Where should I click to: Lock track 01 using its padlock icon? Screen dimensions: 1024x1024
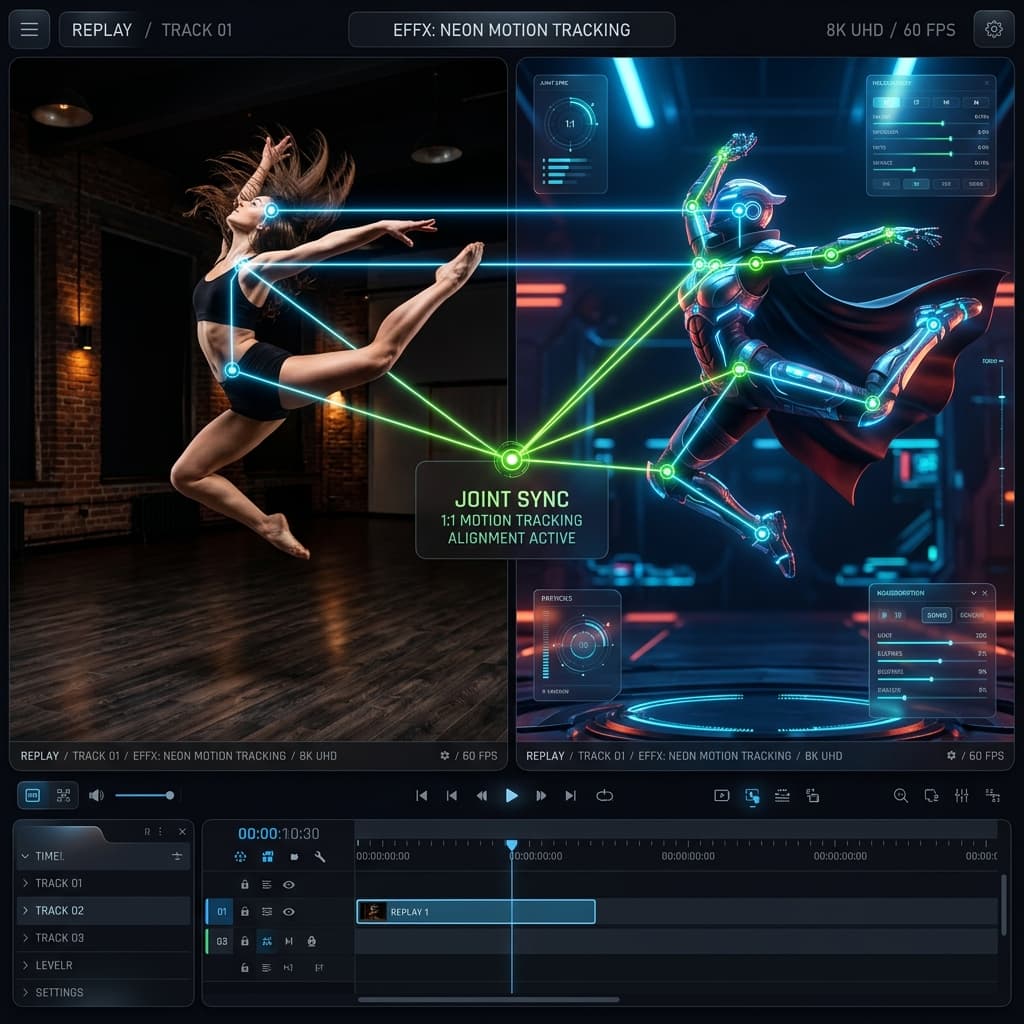tap(245, 911)
